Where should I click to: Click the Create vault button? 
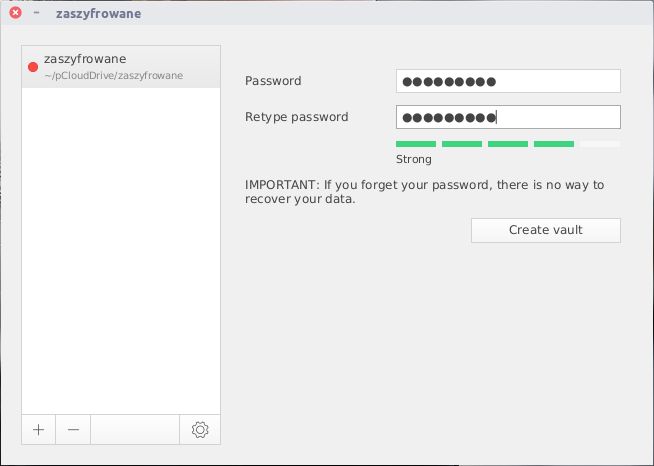pyautogui.click(x=546, y=230)
